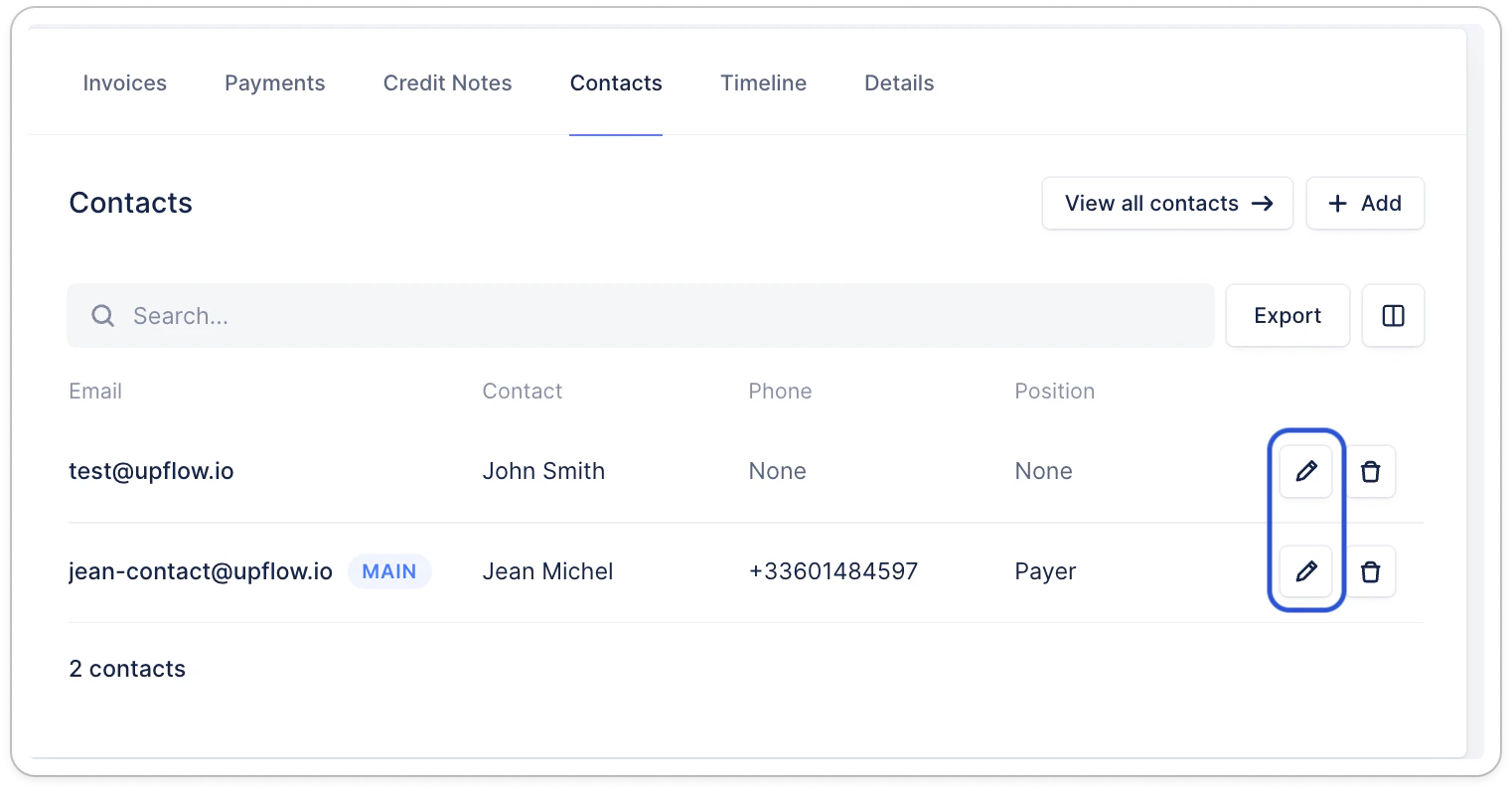
Task: Export the contacts list
Action: coord(1287,316)
